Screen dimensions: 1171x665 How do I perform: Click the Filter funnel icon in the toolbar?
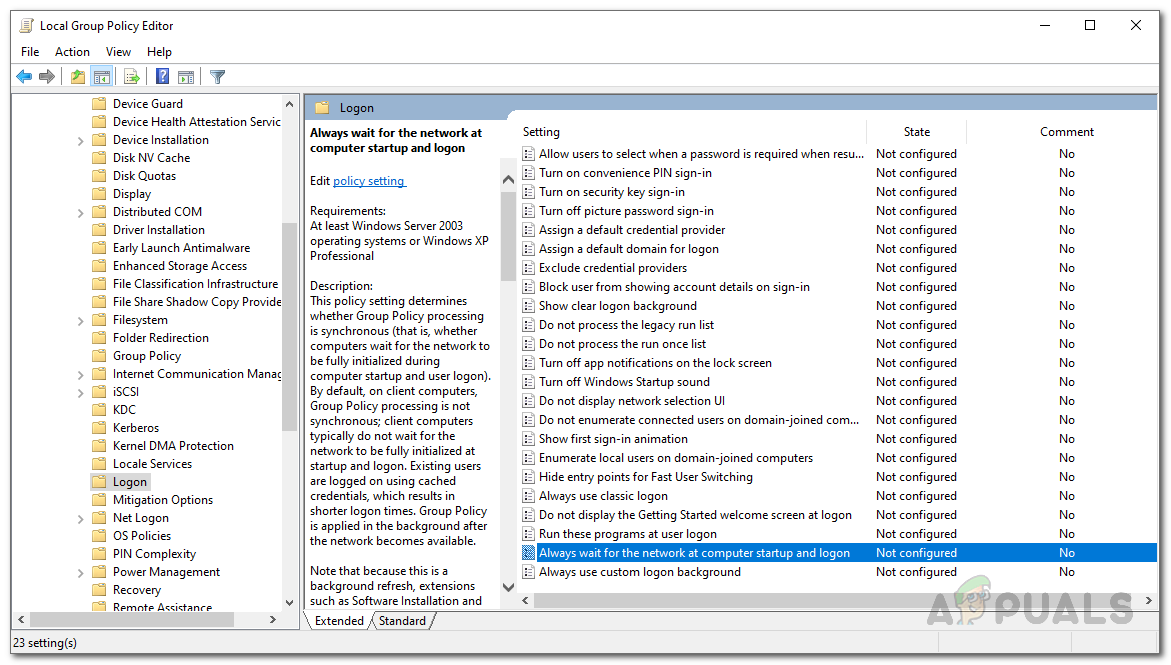217,77
